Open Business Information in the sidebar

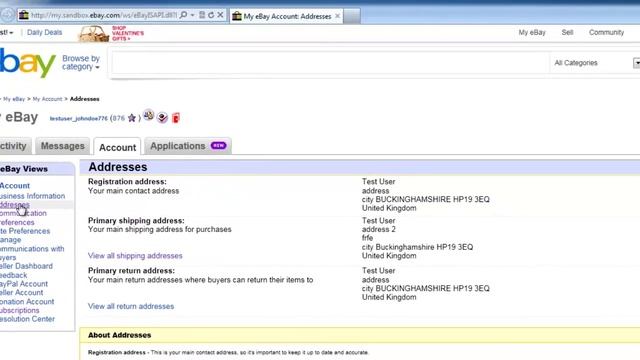tap(32, 196)
